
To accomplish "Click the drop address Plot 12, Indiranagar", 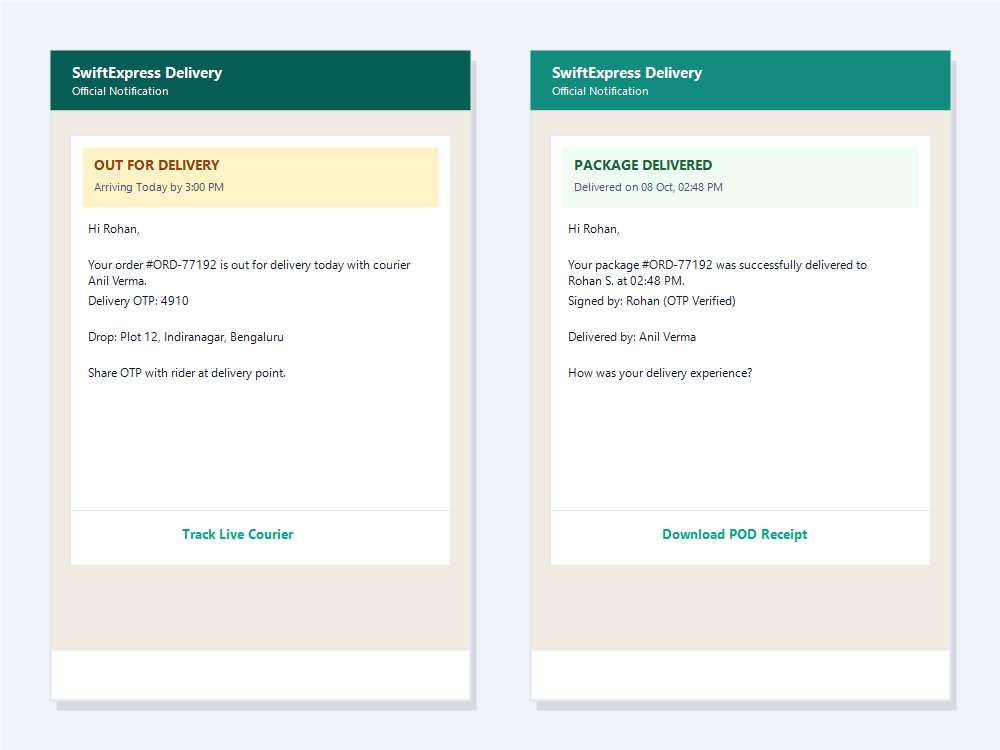I will click(186, 337).
